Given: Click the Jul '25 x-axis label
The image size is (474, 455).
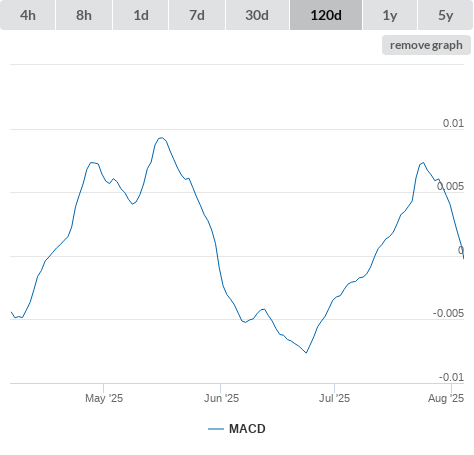Looking at the screenshot, I should click(x=334, y=398).
